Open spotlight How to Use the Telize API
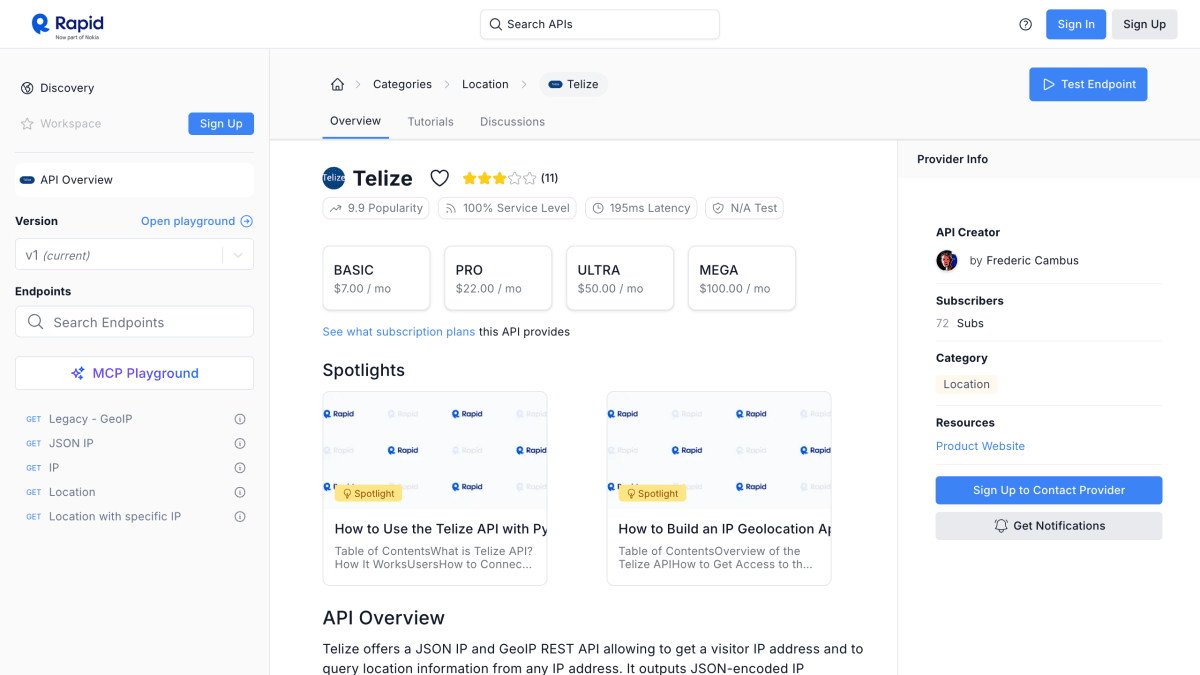 click(435, 488)
